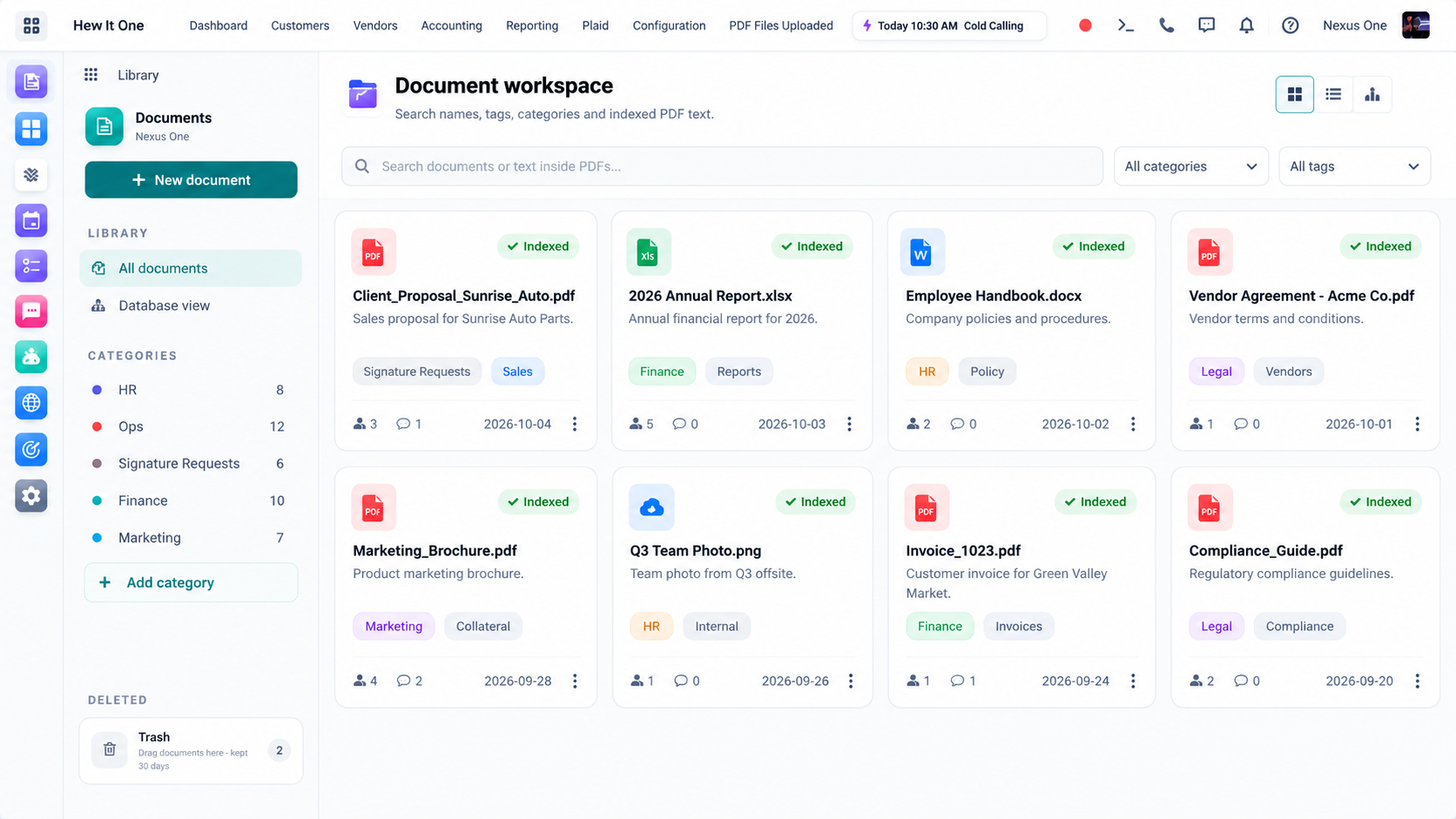Open more options for Invoice_1023.pdf
1456x819 pixels.
point(1133,681)
